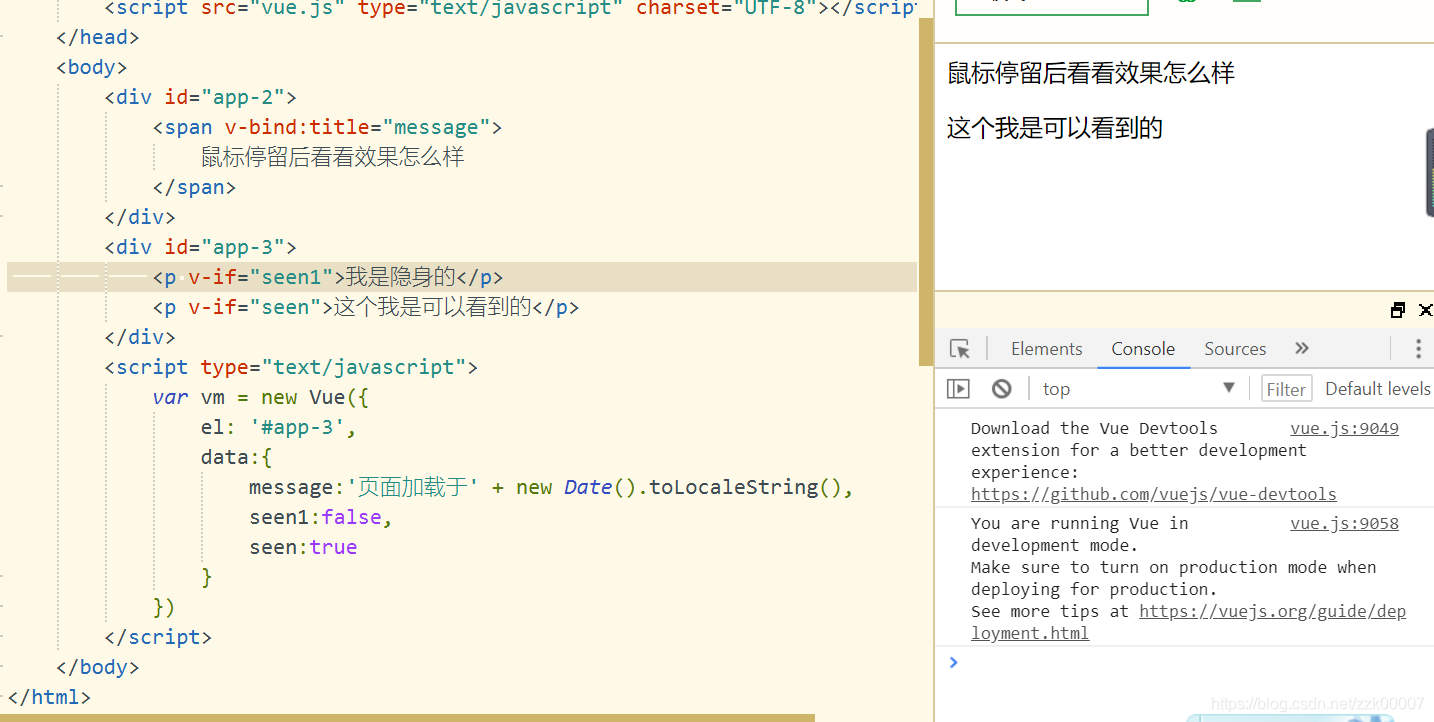Click the editor horizontal scrollbar
Viewport: 1434px width, 722px height.
coord(407,717)
